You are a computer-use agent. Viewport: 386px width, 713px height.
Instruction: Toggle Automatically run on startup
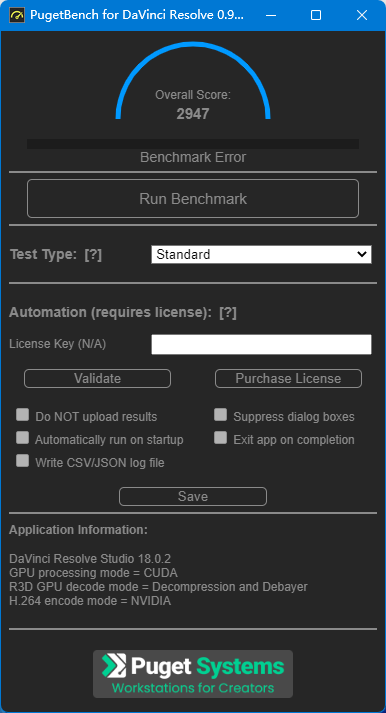point(22,438)
